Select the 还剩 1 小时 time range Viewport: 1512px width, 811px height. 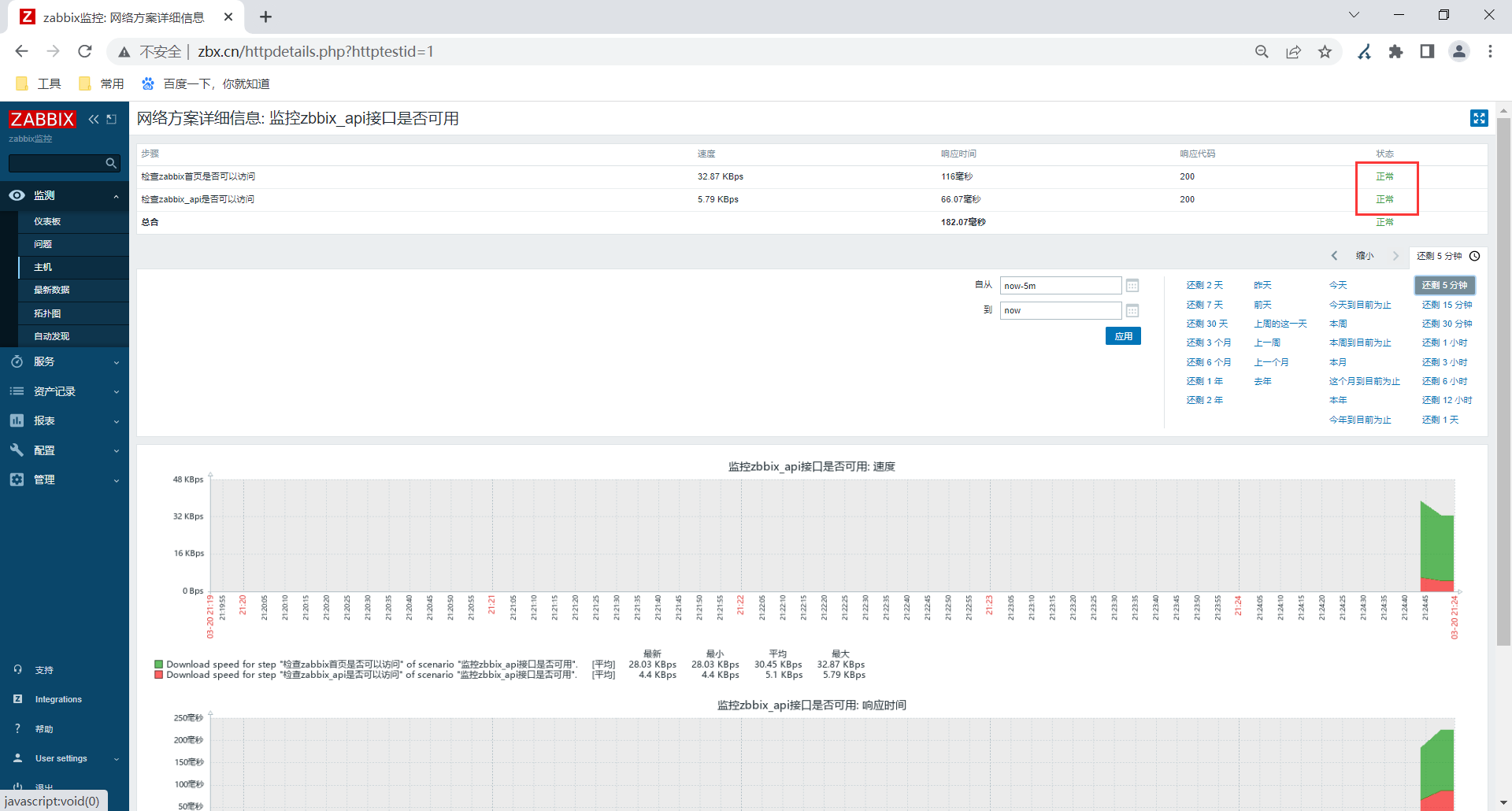click(x=1444, y=343)
